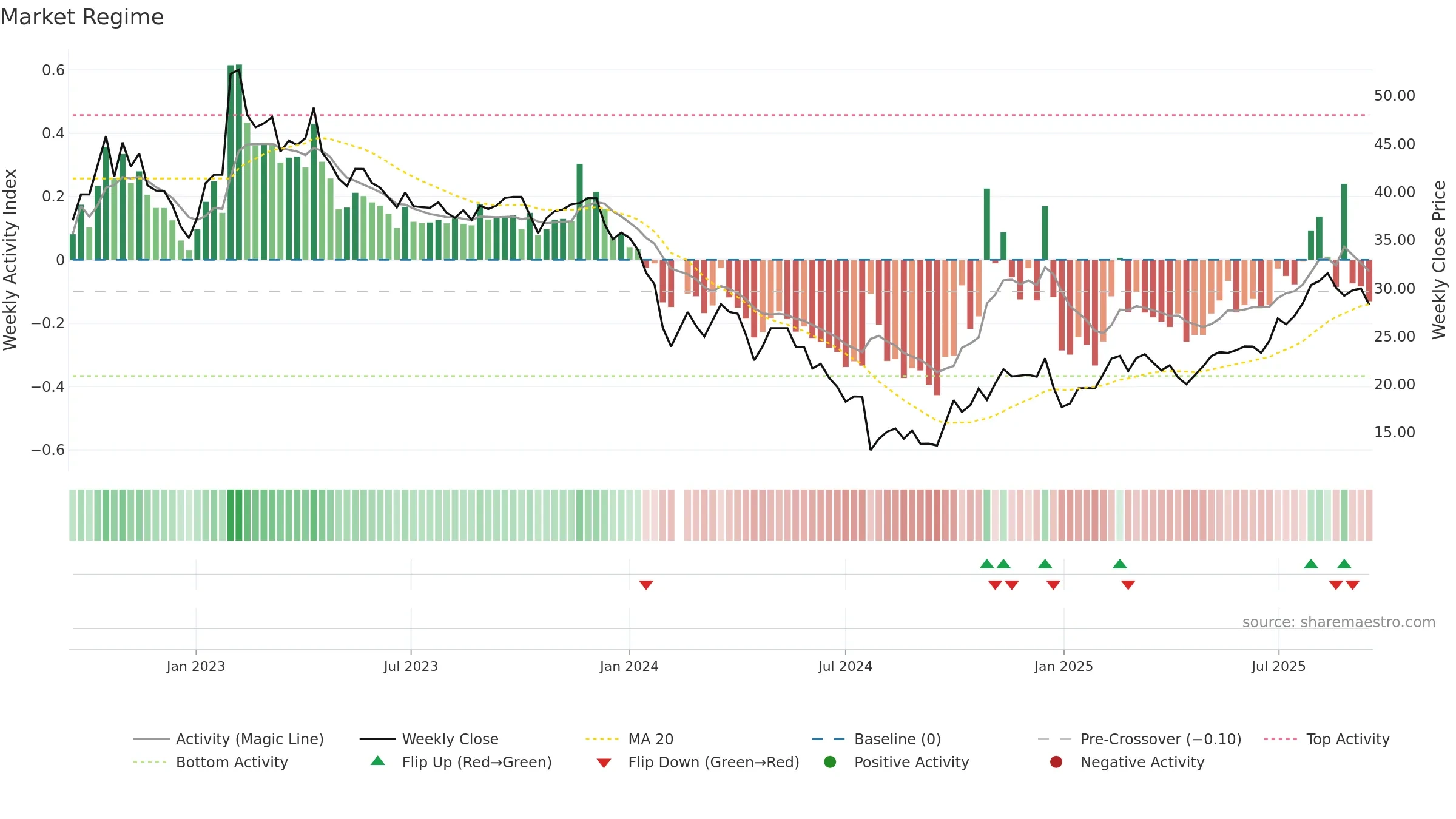The image size is (1456, 819).
Task: Select the last red flip-down marker on the timeline
Action: click(1353, 585)
